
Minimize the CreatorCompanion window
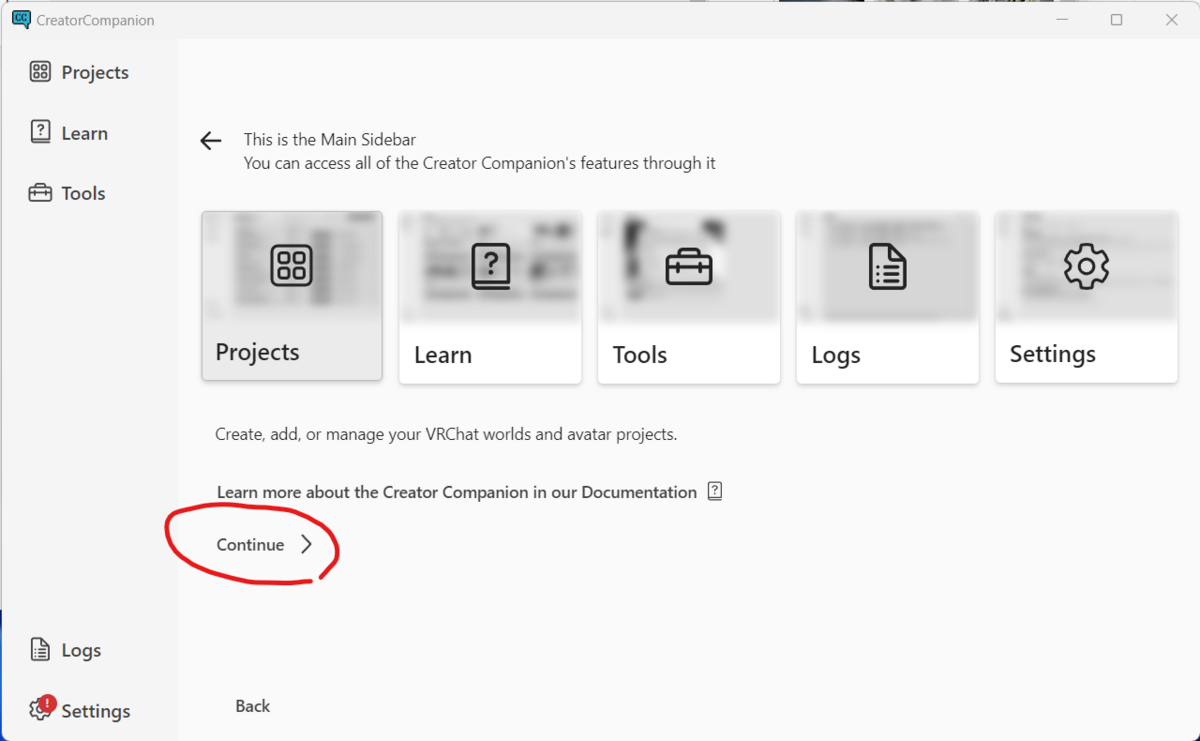1061,20
